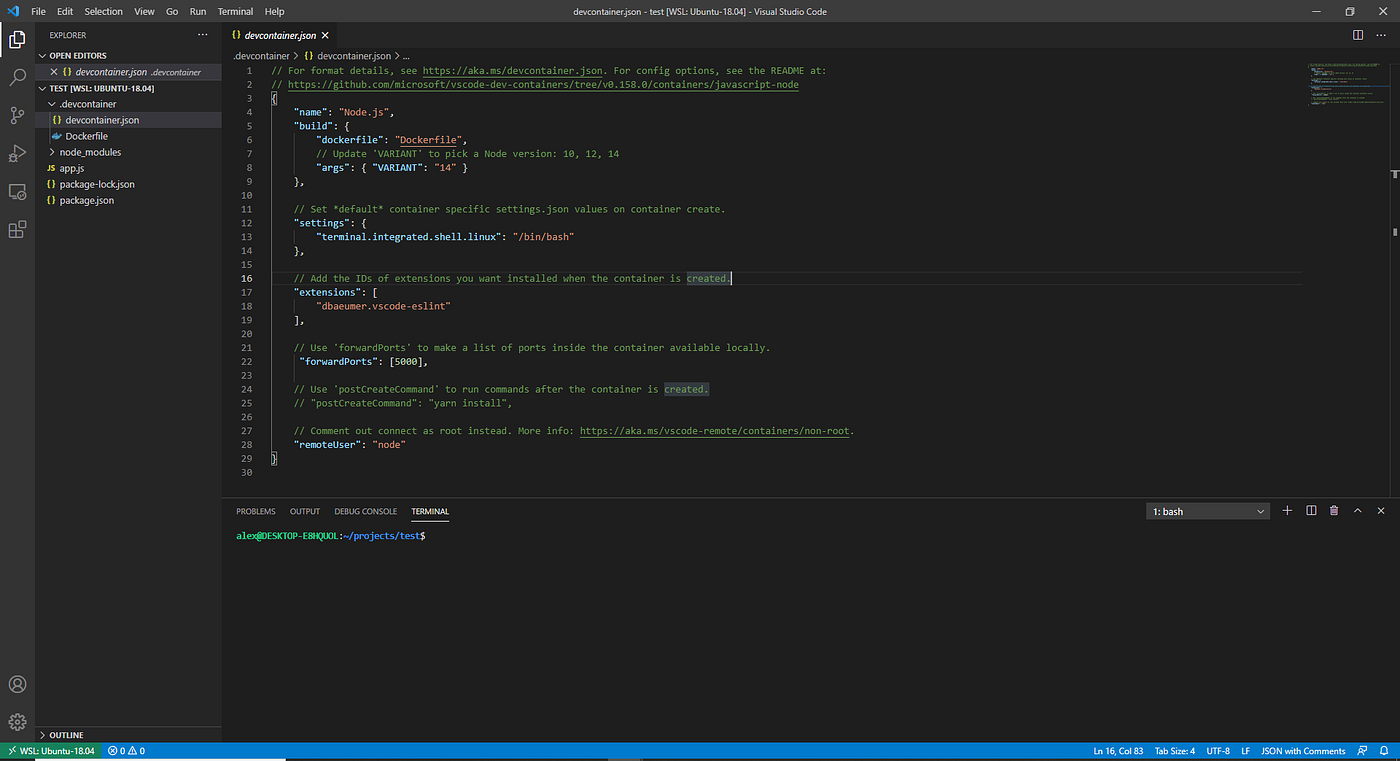Open the Selection menu
This screenshot has height=761, width=1400.
pos(104,11)
